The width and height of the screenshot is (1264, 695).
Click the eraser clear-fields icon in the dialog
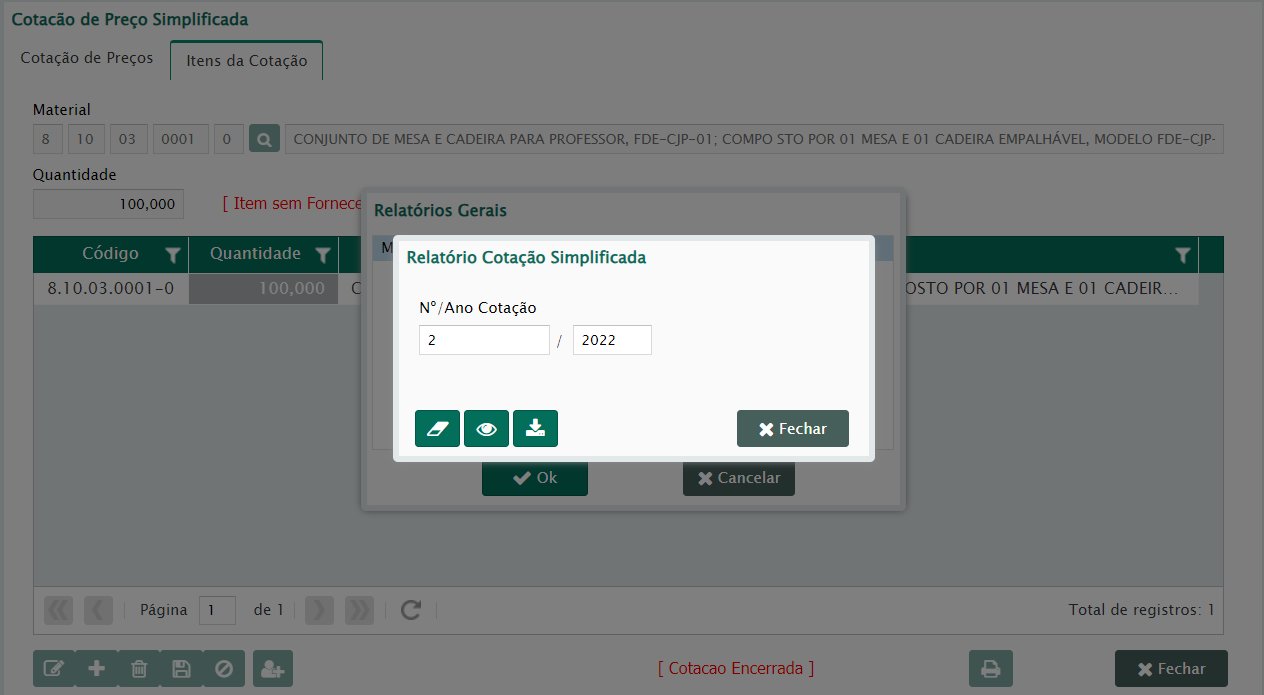[x=437, y=429]
